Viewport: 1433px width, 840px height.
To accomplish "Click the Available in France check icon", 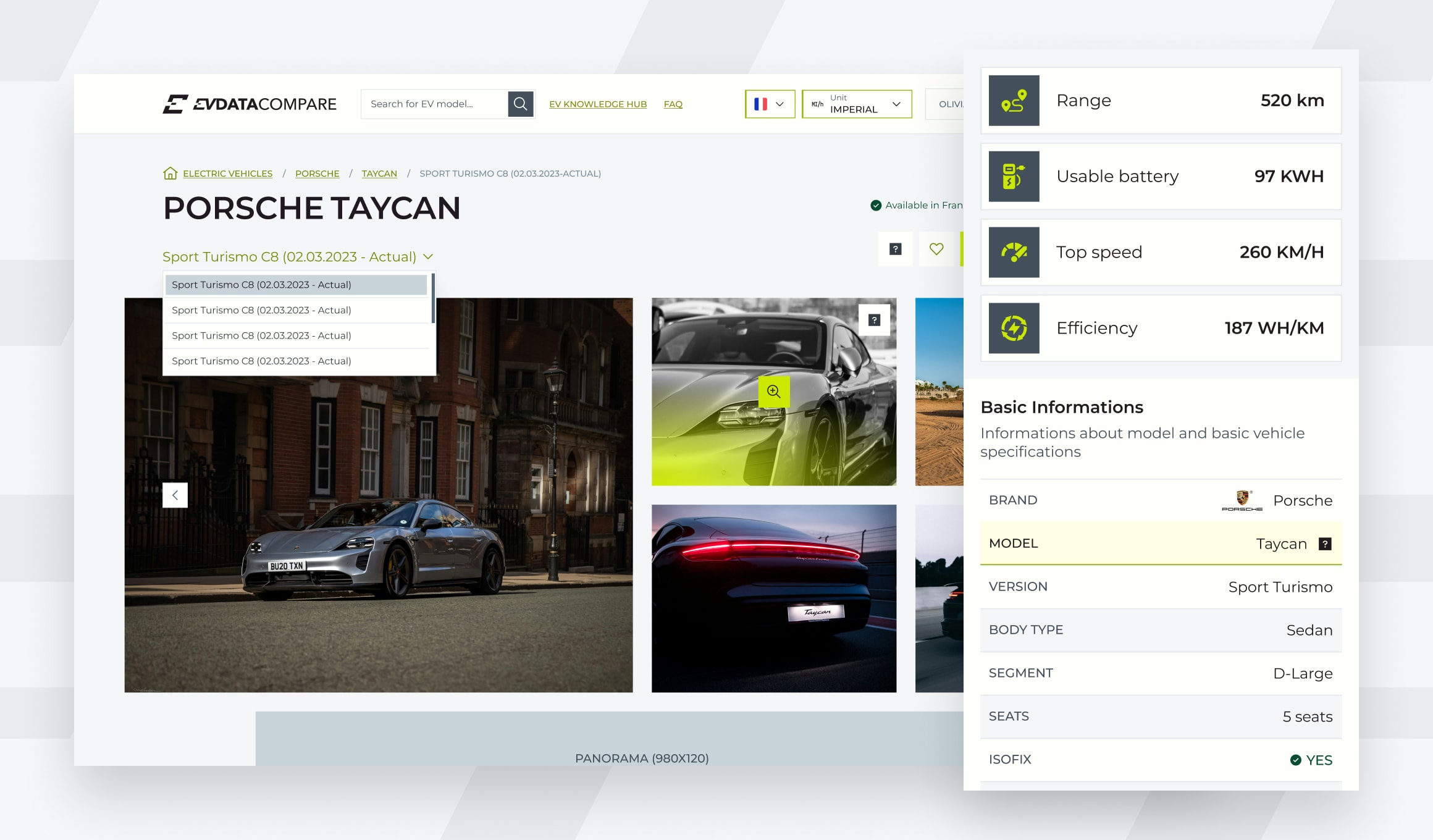I will click(x=876, y=205).
